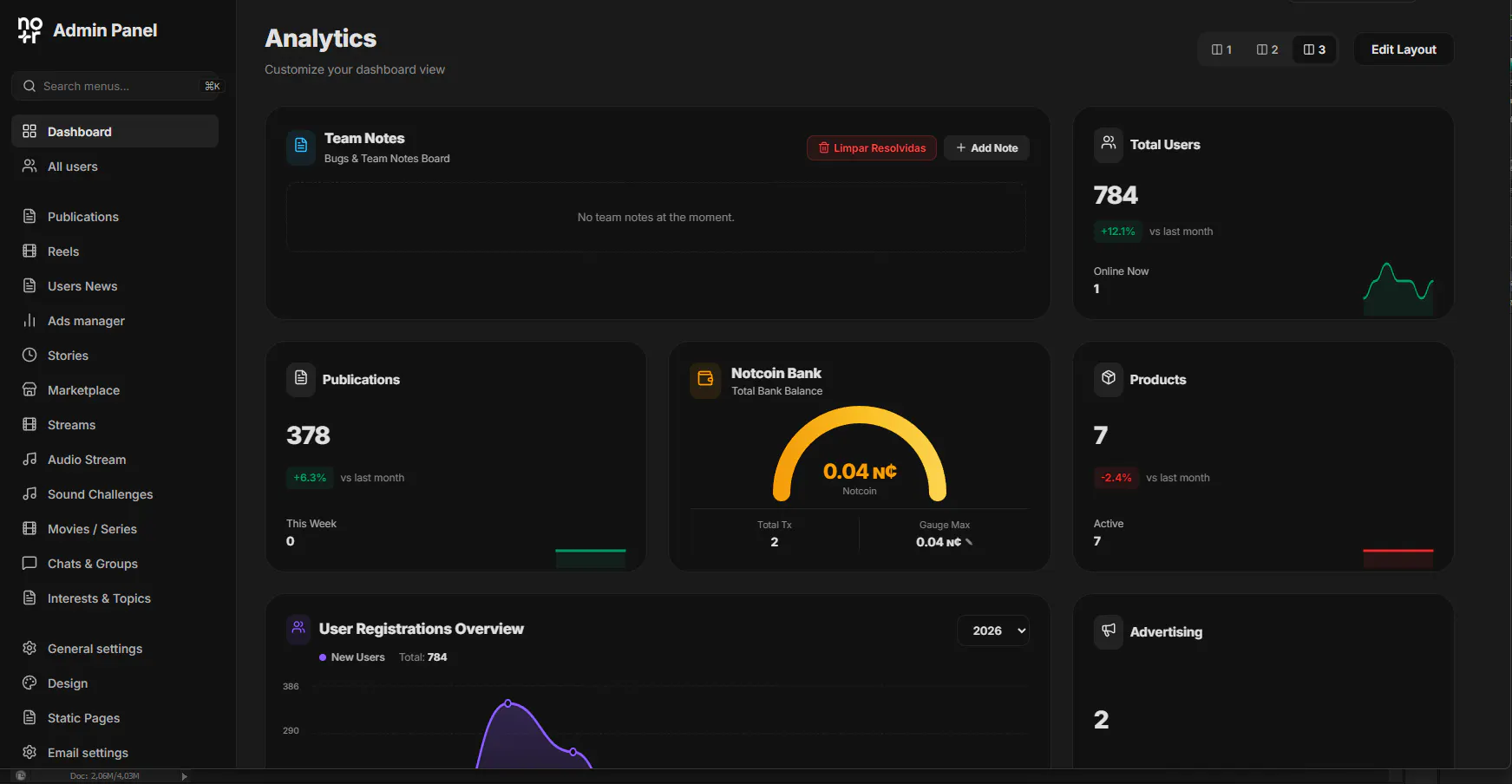The height and width of the screenshot is (784, 1512).
Task: Click the Team Notes document icon
Action: click(x=301, y=147)
